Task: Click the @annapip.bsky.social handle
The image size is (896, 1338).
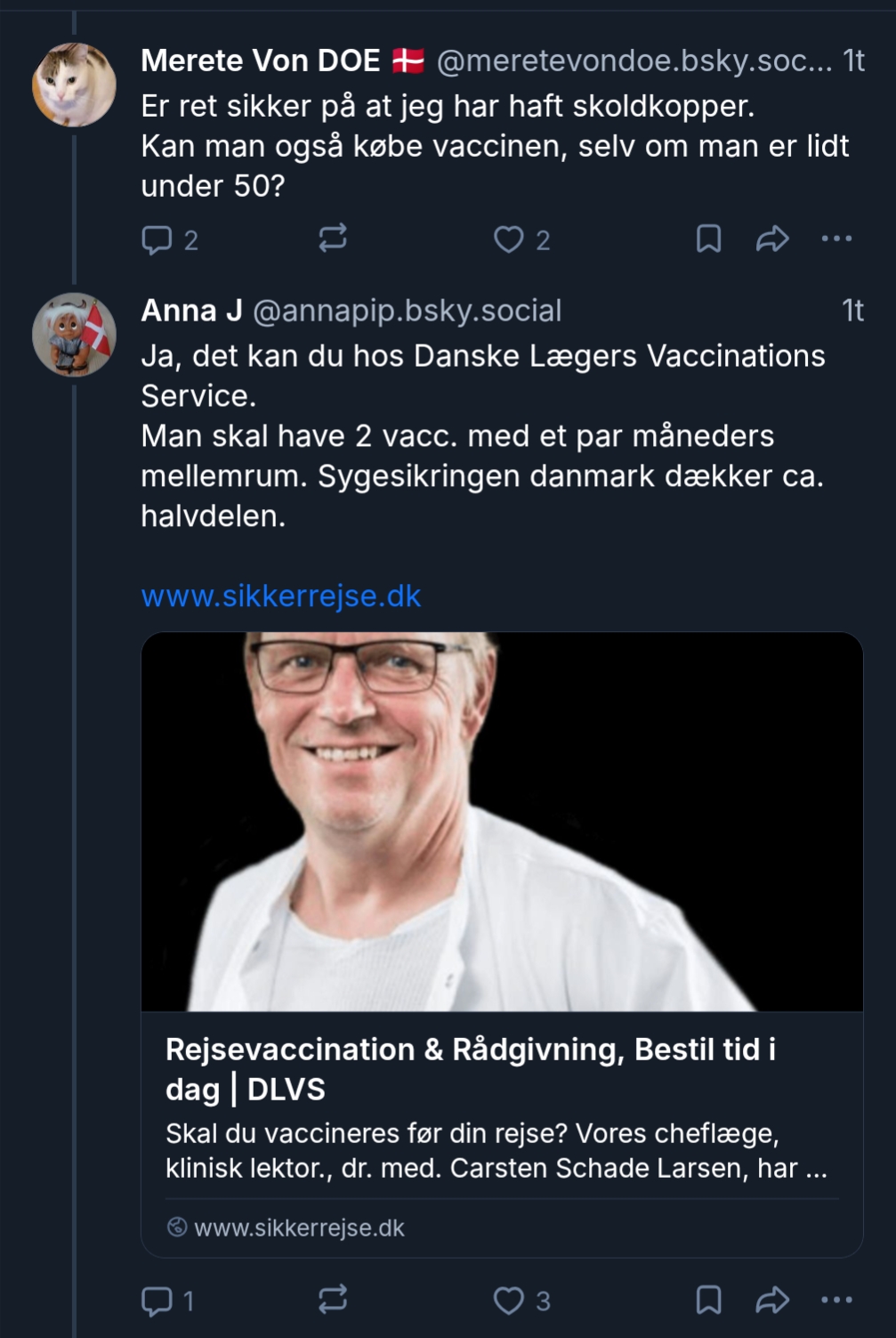Action: click(x=408, y=311)
